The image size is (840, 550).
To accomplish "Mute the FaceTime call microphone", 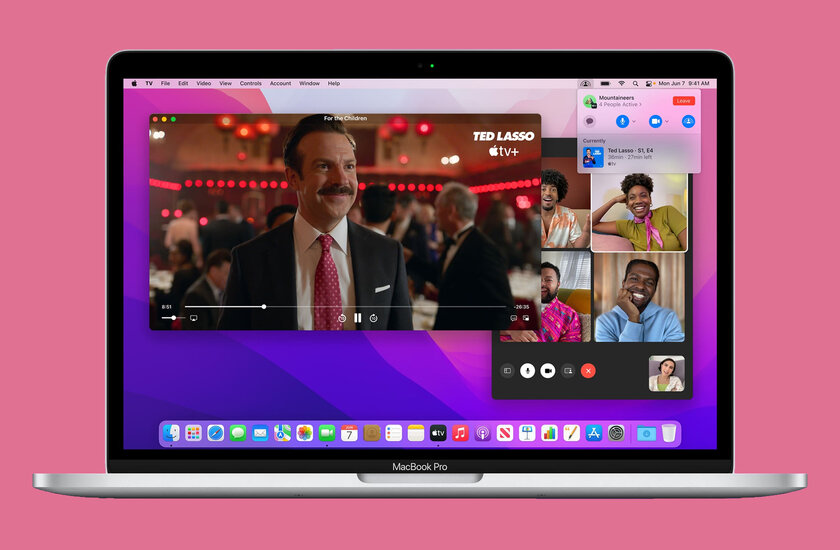I will point(528,371).
